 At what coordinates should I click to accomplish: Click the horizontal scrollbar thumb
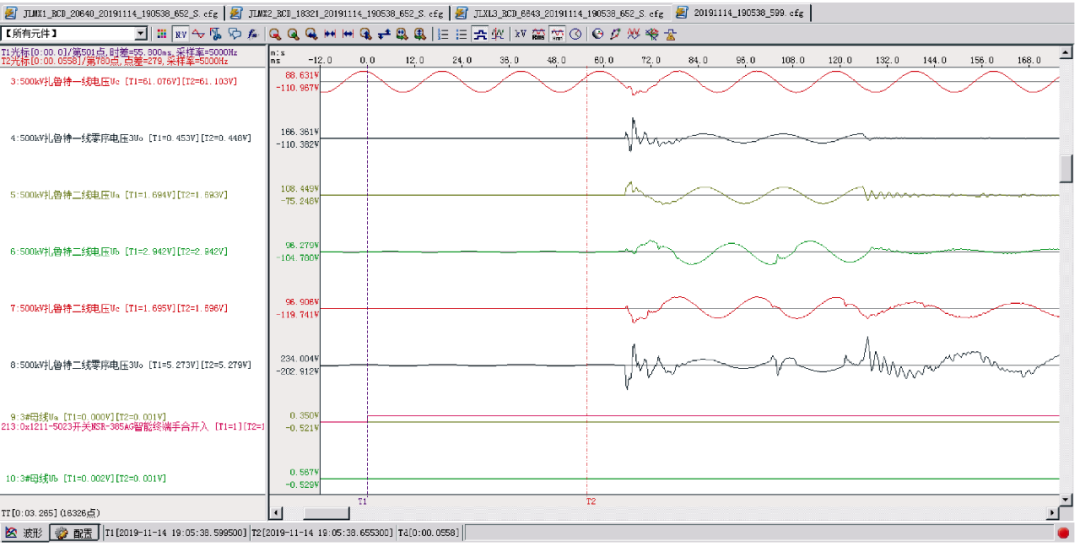326,513
